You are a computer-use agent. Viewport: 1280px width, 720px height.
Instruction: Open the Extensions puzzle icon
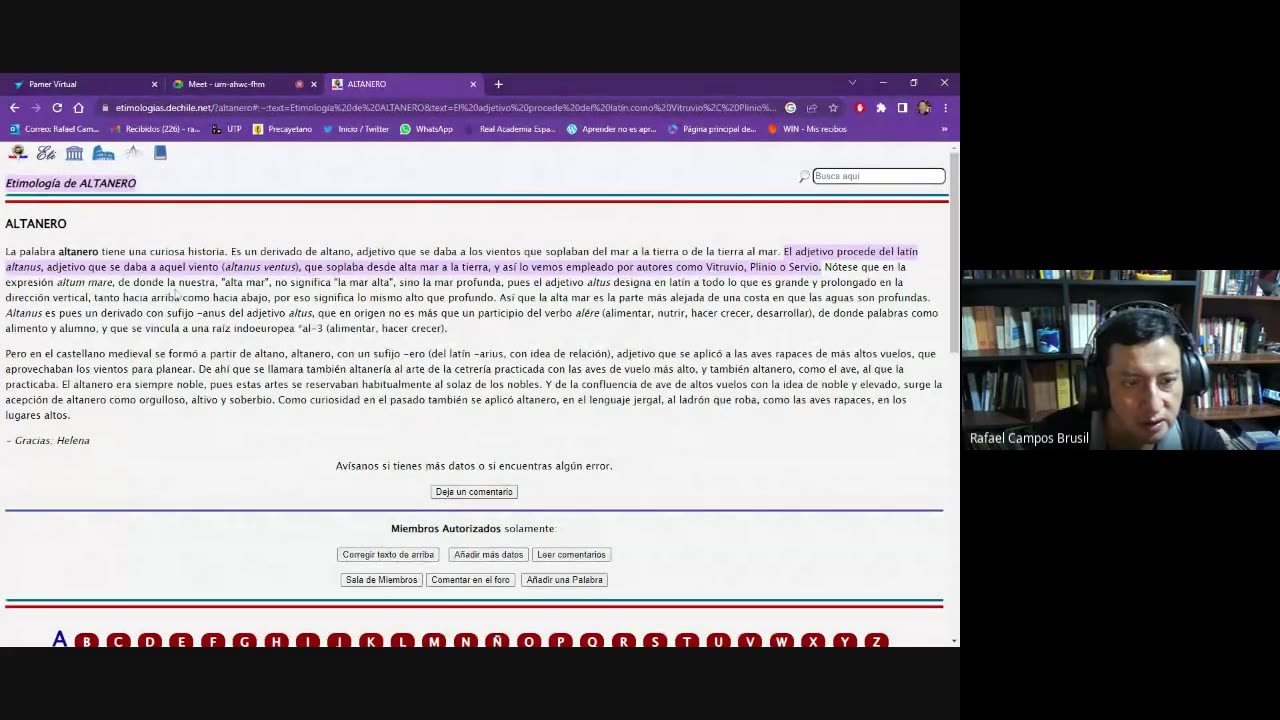[881, 108]
